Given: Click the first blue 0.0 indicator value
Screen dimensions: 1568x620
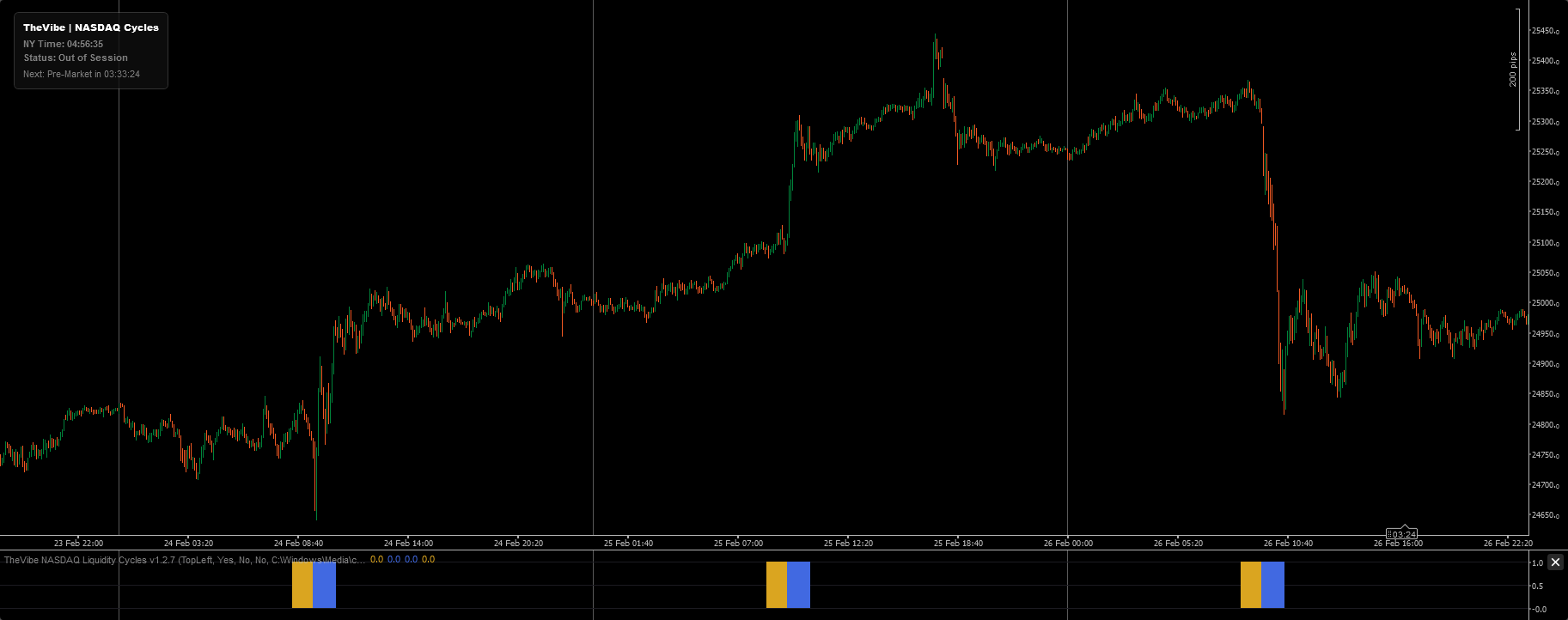Looking at the screenshot, I should 394,560.
